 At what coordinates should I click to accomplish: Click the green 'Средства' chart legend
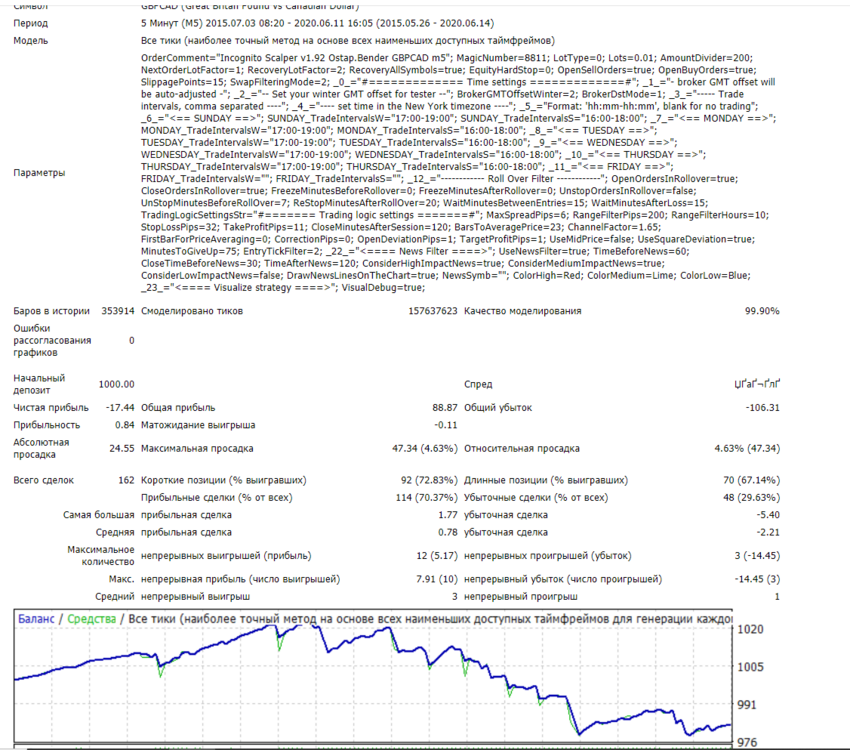click(92, 618)
